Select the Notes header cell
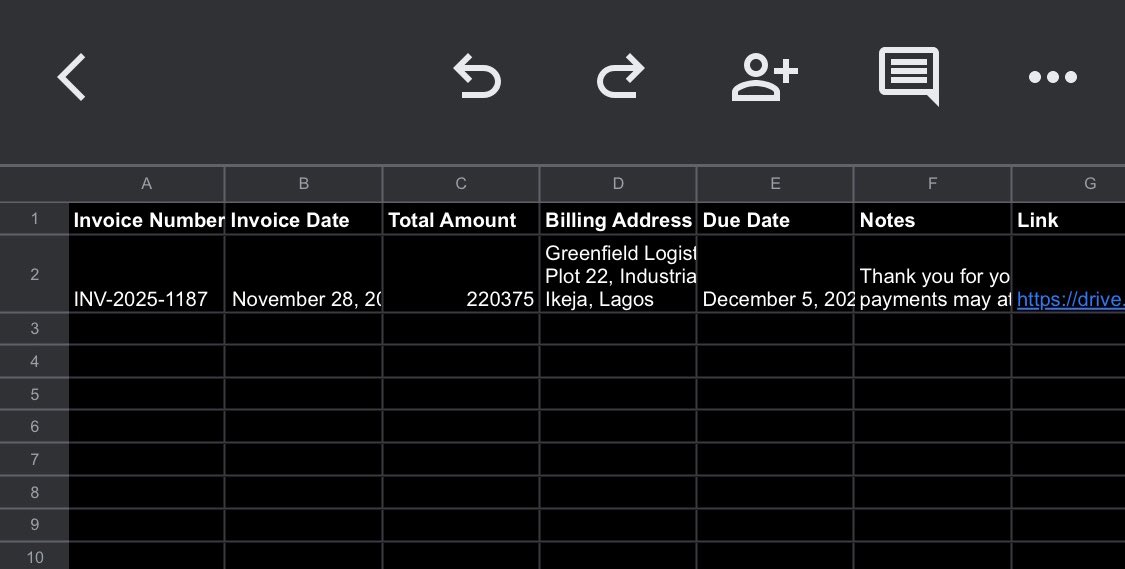The height and width of the screenshot is (569, 1125). [x=932, y=220]
